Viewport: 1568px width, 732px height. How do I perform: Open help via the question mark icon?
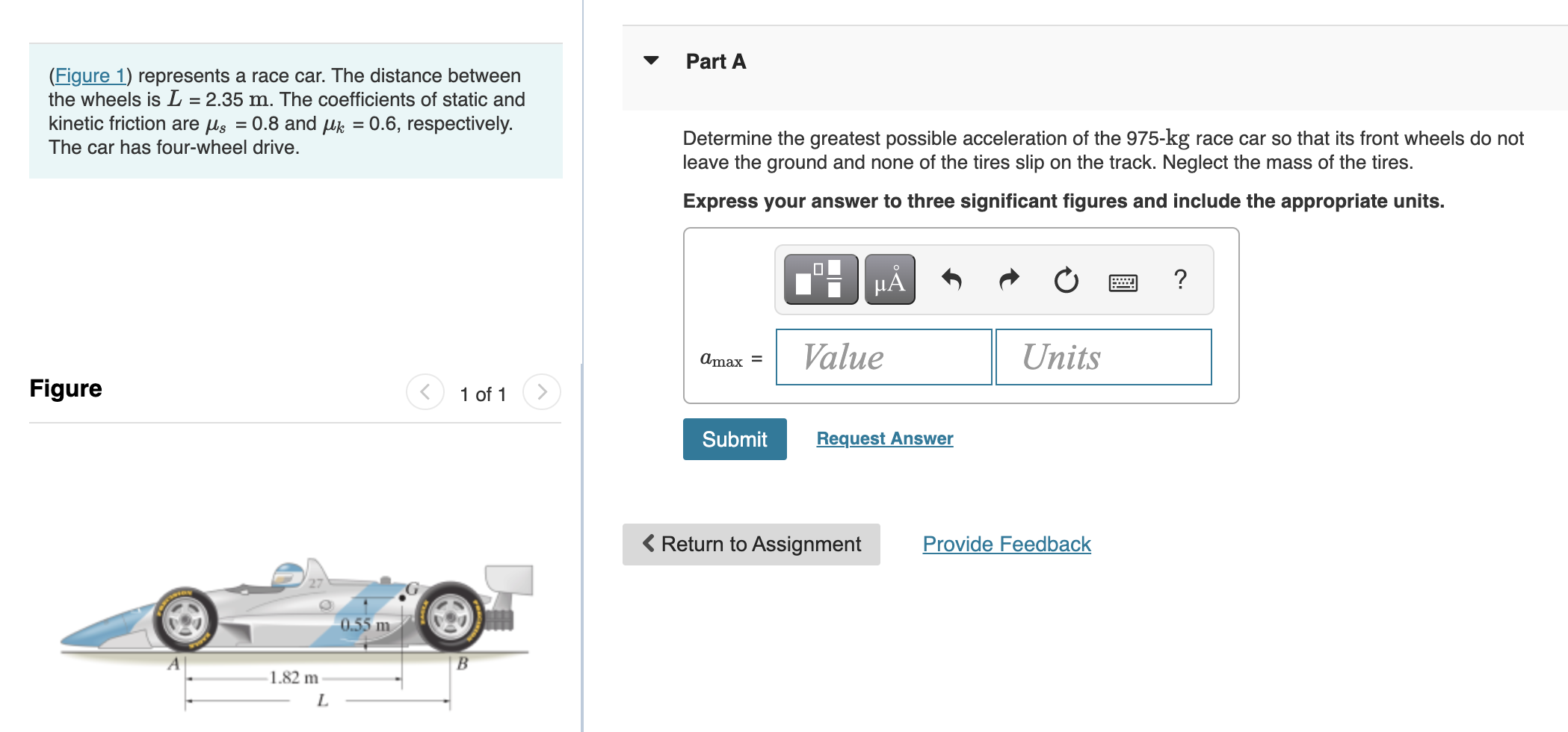click(1179, 279)
